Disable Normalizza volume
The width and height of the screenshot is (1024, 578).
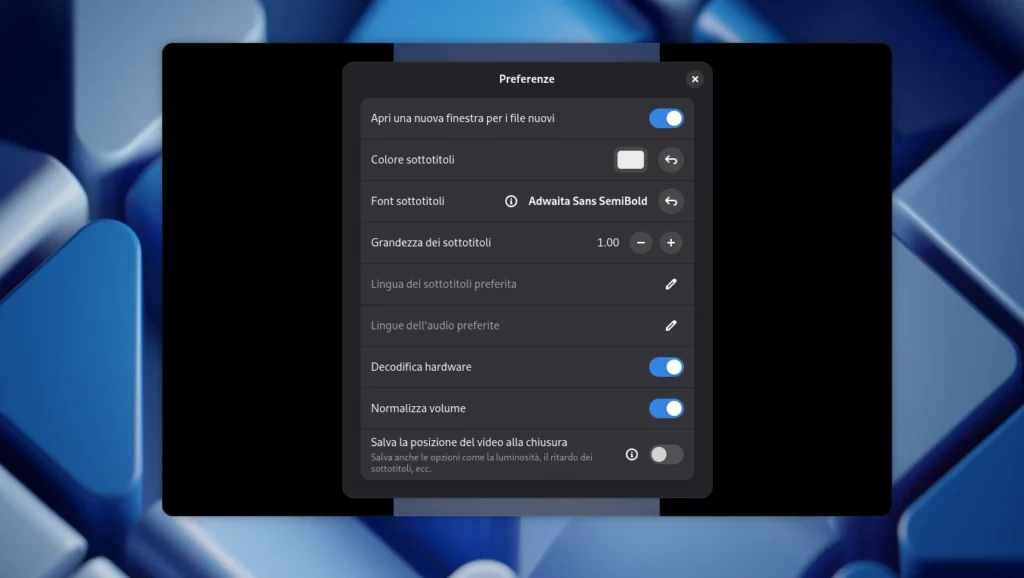tap(665, 407)
